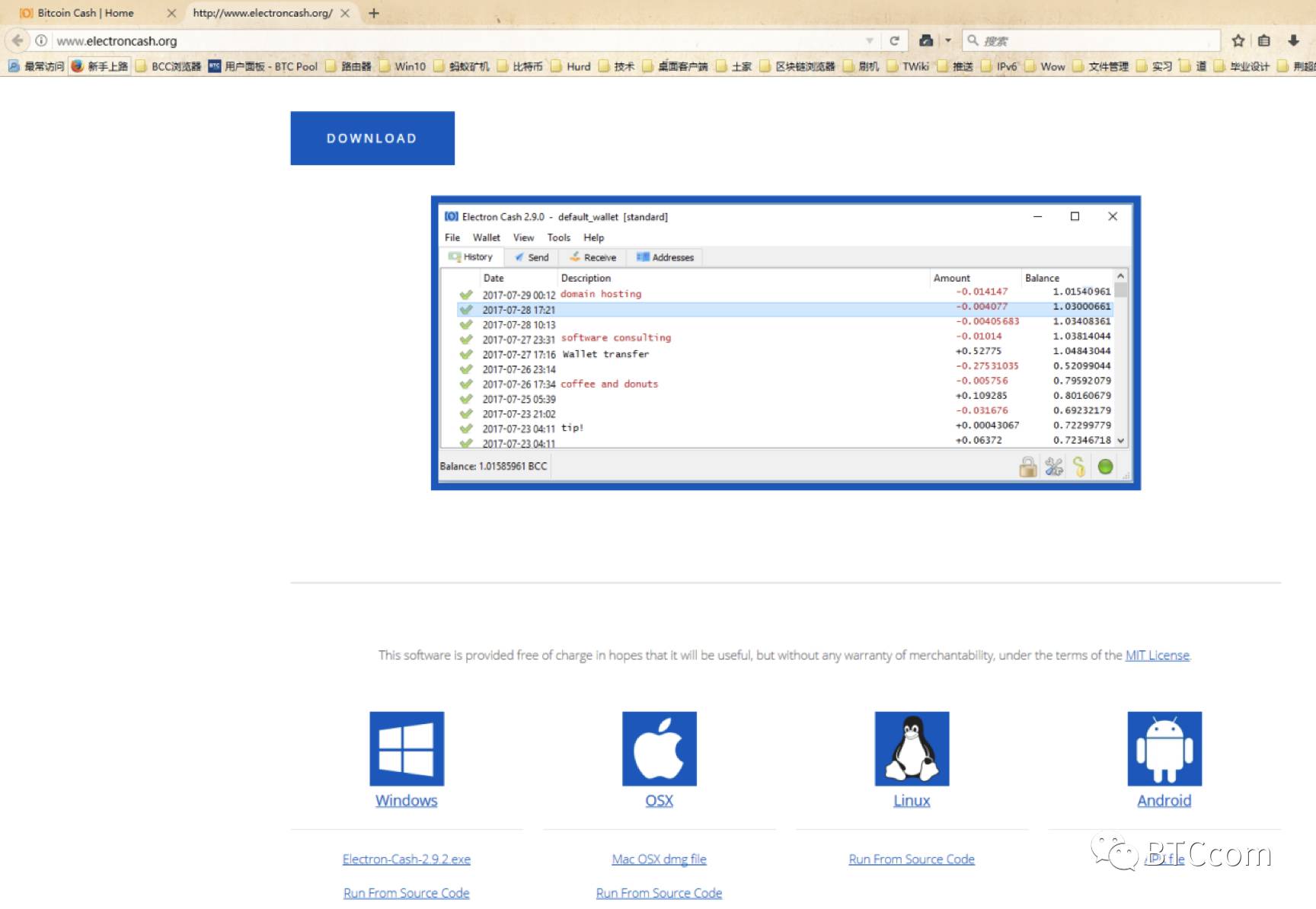Image resolution: width=1316 pixels, height=909 pixels.
Task: Open the Downloads arrow icon in toolbar
Action: tap(1293, 40)
